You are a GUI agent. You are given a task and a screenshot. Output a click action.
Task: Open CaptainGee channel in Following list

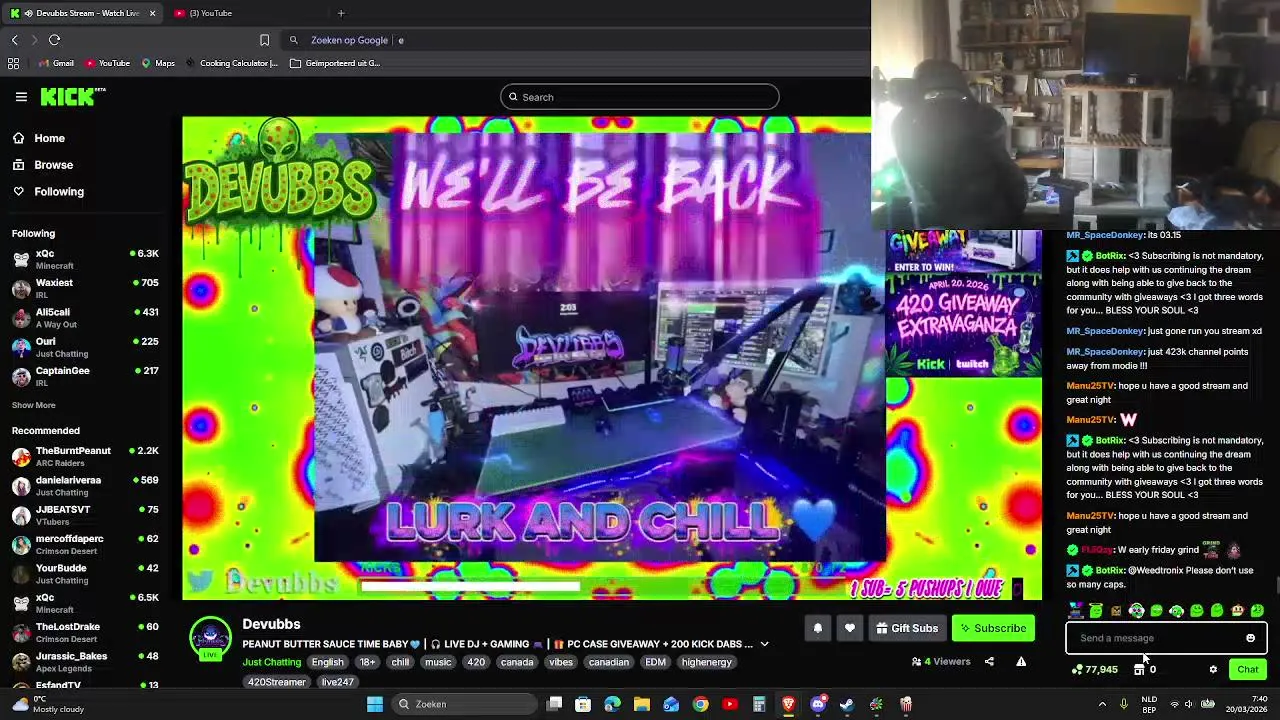click(x=85, y=376)
